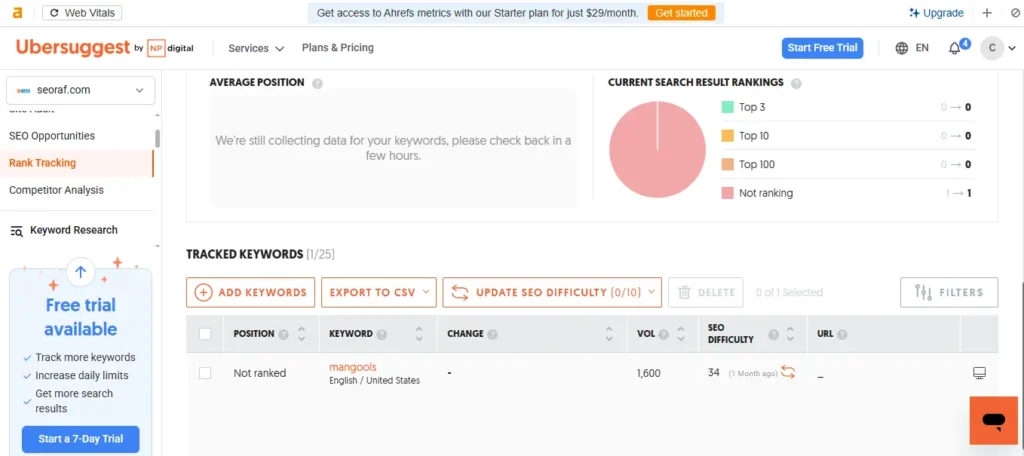Image resolution: width=1024 pixels, height=456 pixels.
Task: Check the mangools keyword row checkbox
Action: (x=205, y=373)
